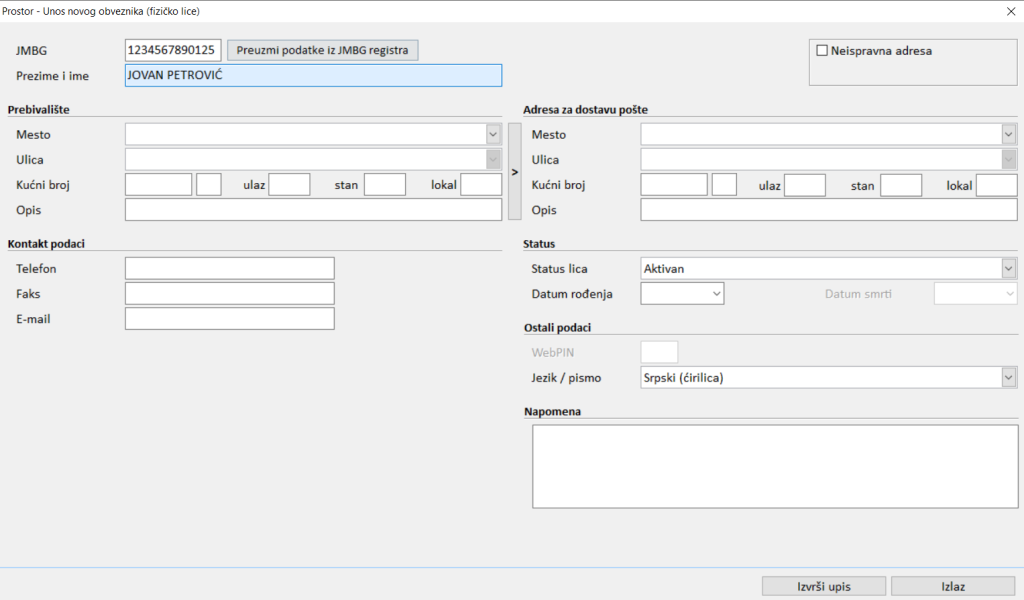
Task: Focus the JMBG number field
Action: [172, 50]
